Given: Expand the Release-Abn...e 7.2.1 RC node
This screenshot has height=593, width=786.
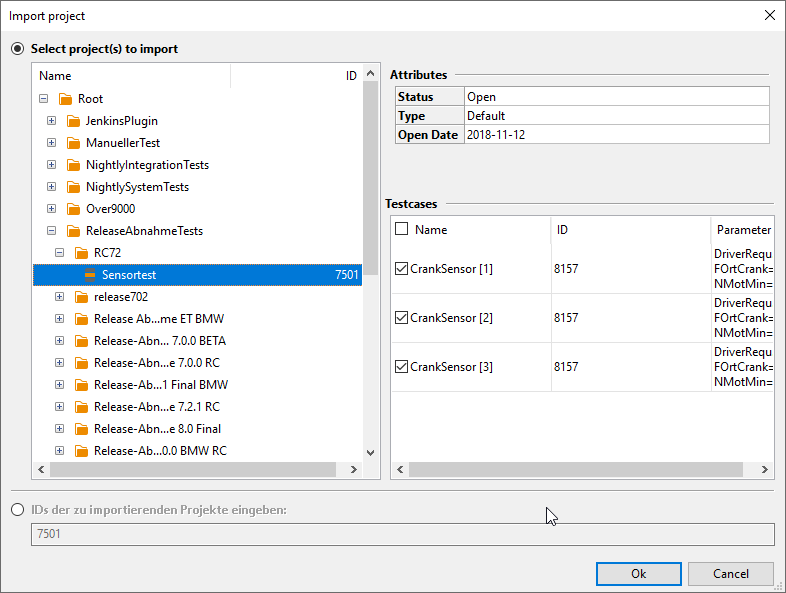Looking at the screenshot, I should click(x=60, y=407).
